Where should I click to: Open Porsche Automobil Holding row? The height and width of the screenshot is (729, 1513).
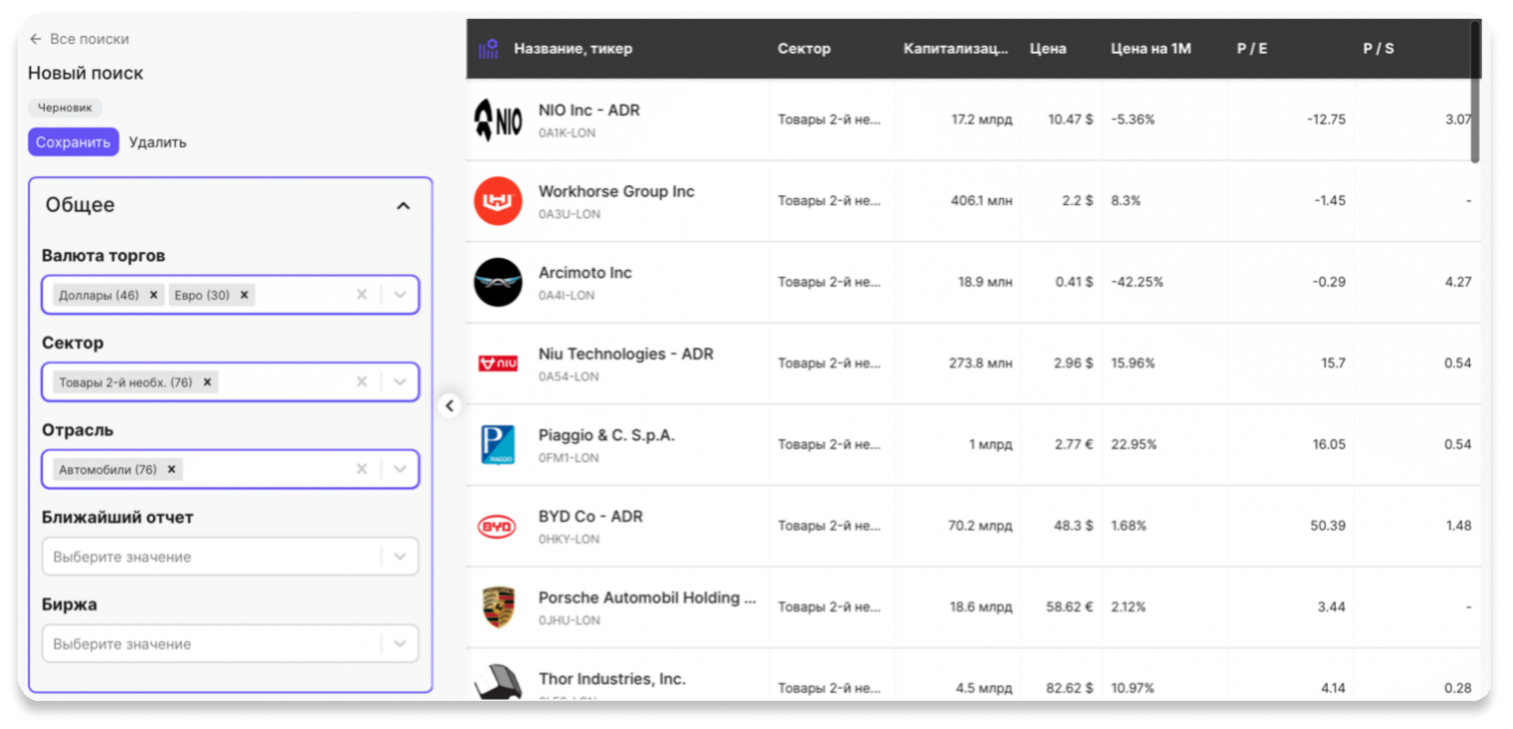973,607
